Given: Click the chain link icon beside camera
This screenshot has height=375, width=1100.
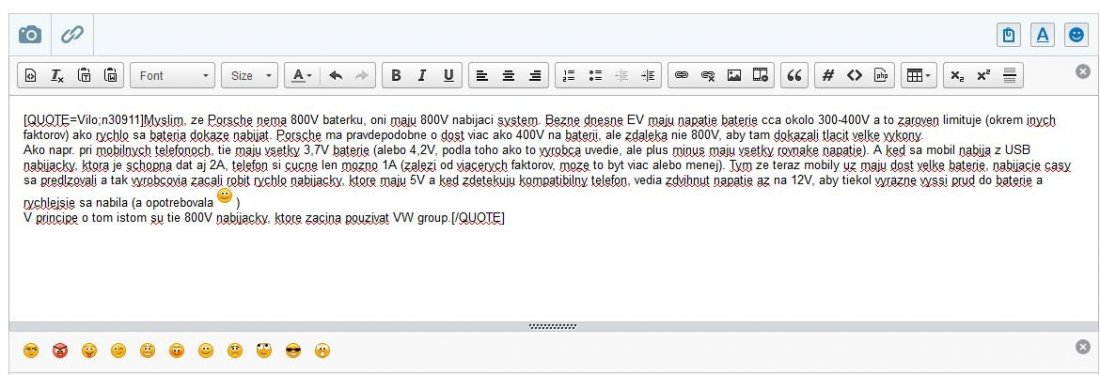Looking at the screenshot, I should point(72,34).
